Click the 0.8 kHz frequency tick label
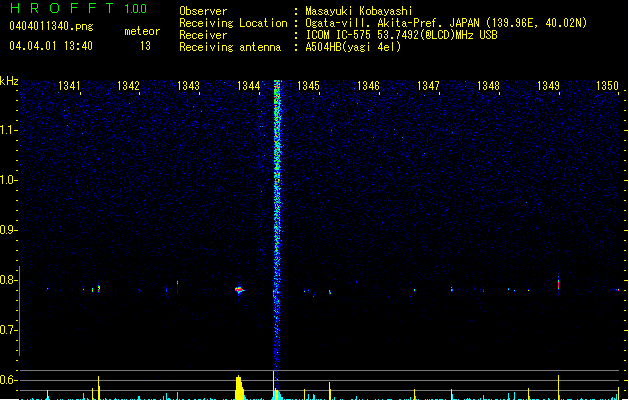629x400 pixels. coord(8,280)
